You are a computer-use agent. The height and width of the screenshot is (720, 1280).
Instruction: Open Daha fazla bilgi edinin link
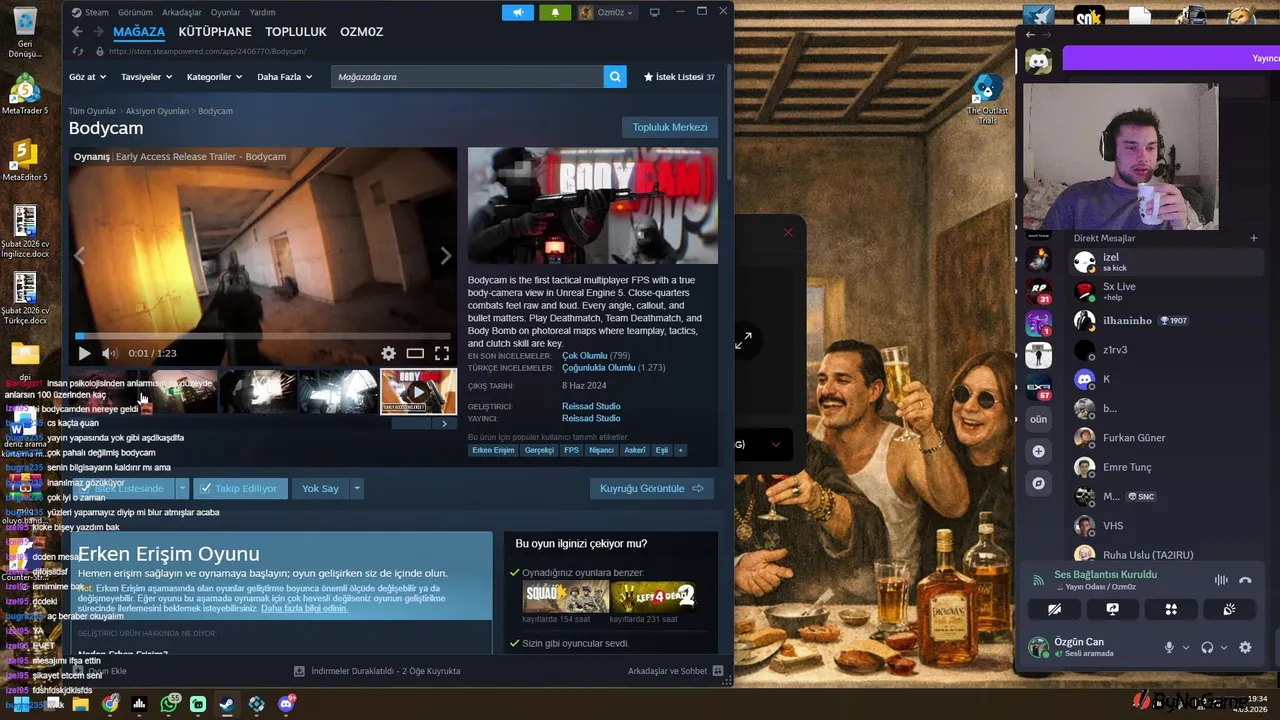pyautogui.click(x=304, y=608)
